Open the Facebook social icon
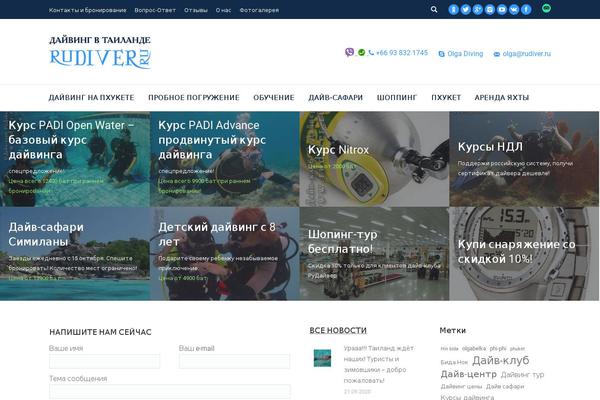This screenshot has width=600, height=400. [x=526, y=10]
